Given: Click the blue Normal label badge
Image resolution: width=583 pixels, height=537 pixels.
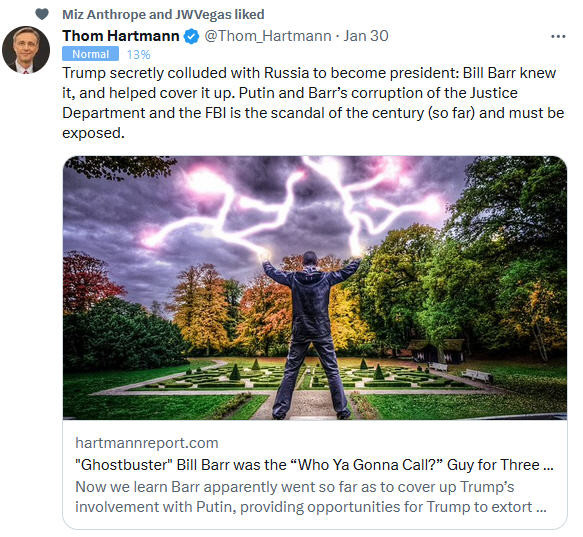Looking at the screenshot, I should 90,54.
